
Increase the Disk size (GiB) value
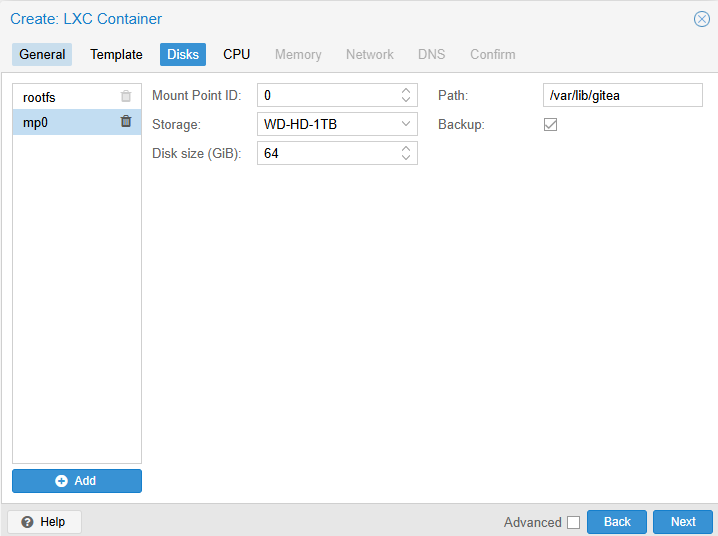[406, 148]
